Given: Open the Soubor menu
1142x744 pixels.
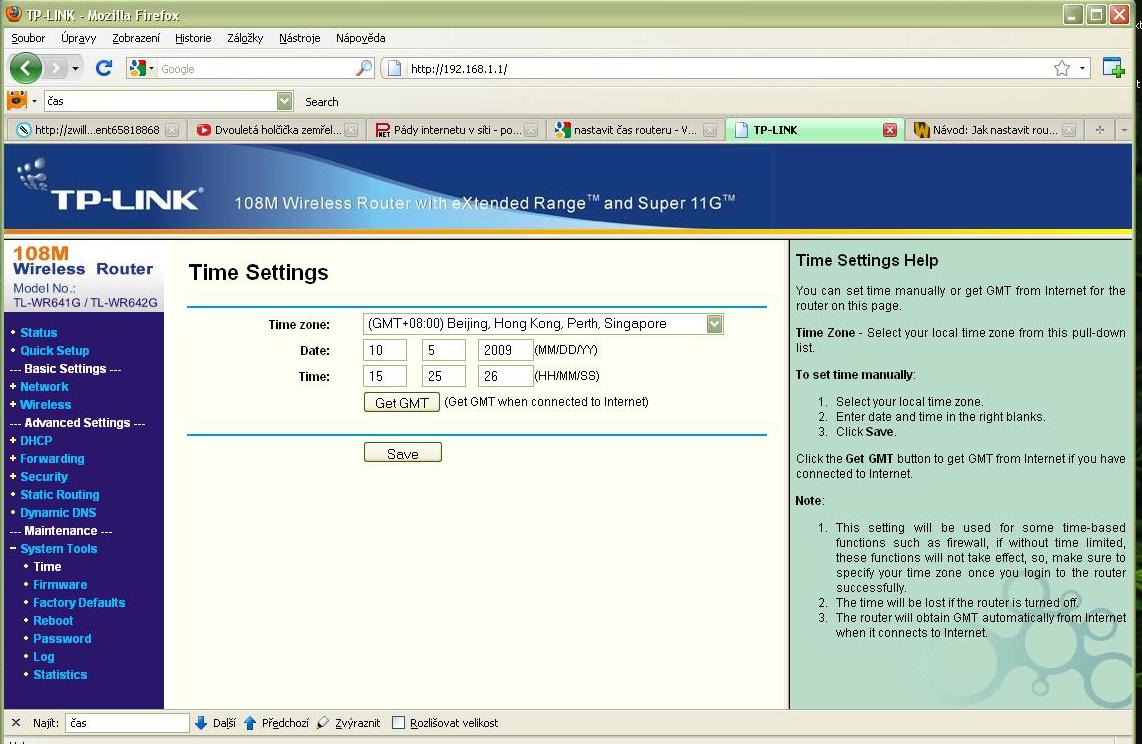Looking at the screenshot, I should [x=28, y=38].
